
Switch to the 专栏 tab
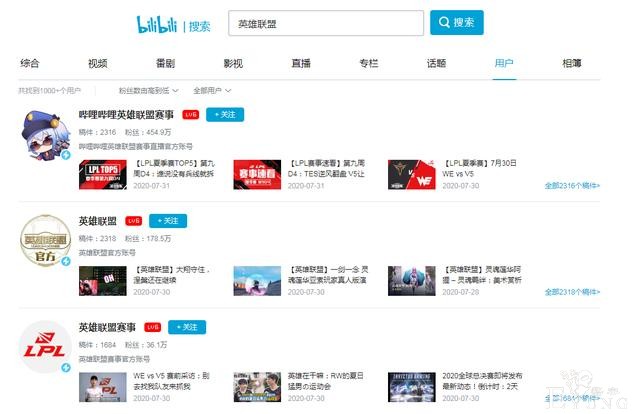369,63
